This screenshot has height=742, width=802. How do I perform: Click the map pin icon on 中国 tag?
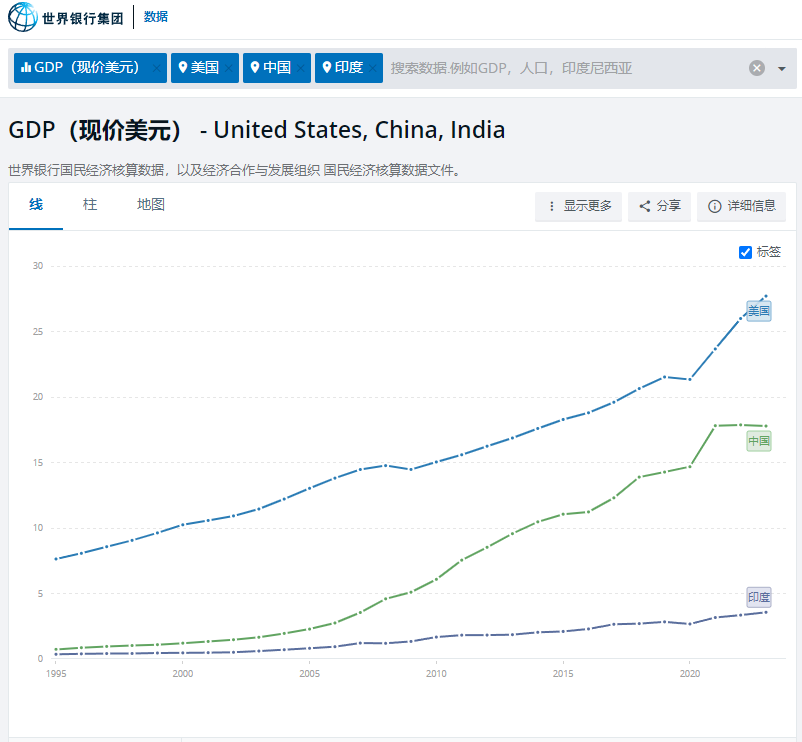(255, 68)
